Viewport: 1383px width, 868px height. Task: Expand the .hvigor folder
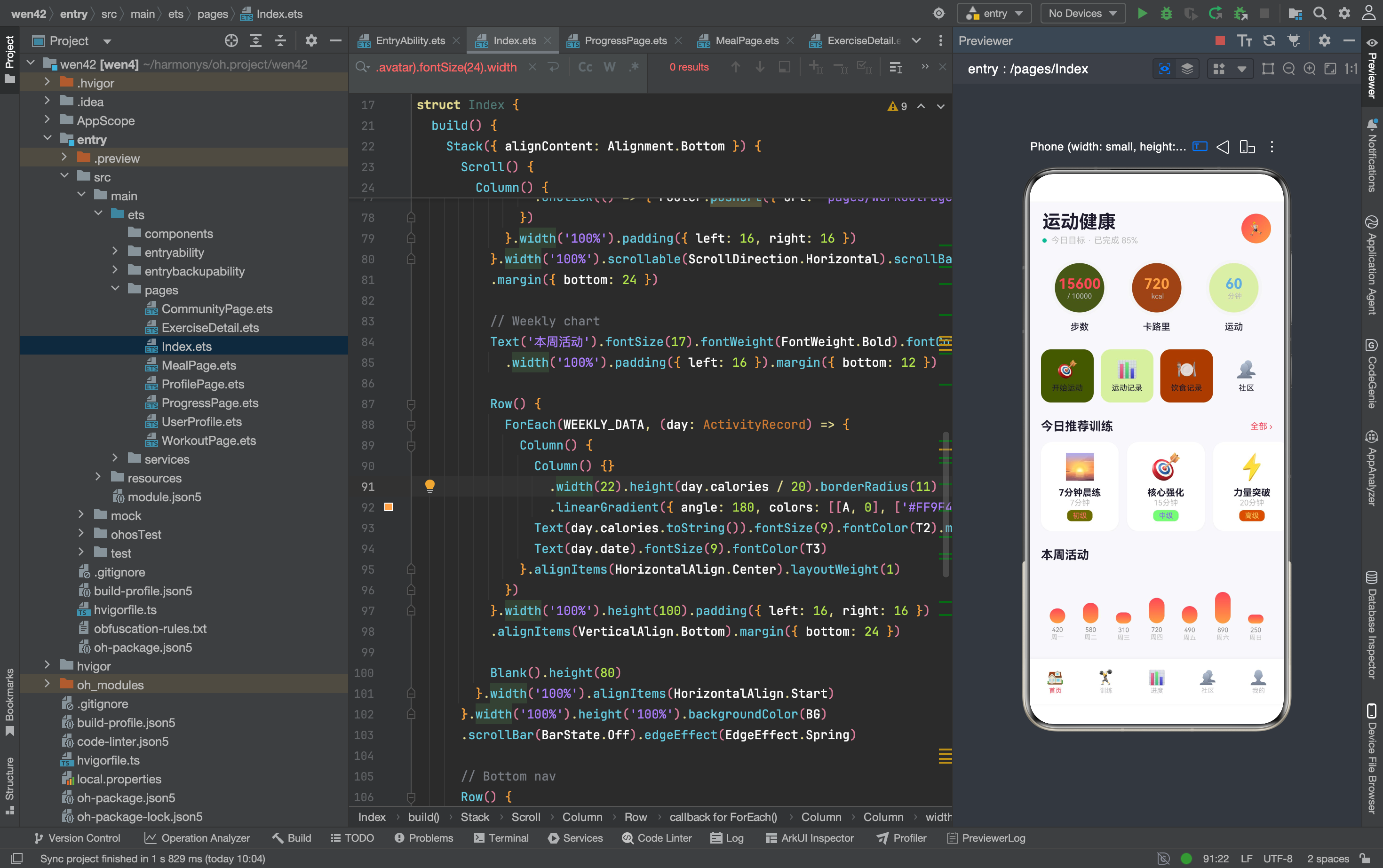47,83
